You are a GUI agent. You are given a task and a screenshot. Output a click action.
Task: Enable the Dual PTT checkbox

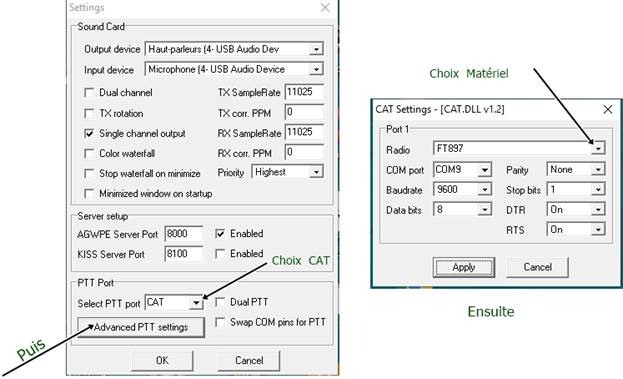220,302
